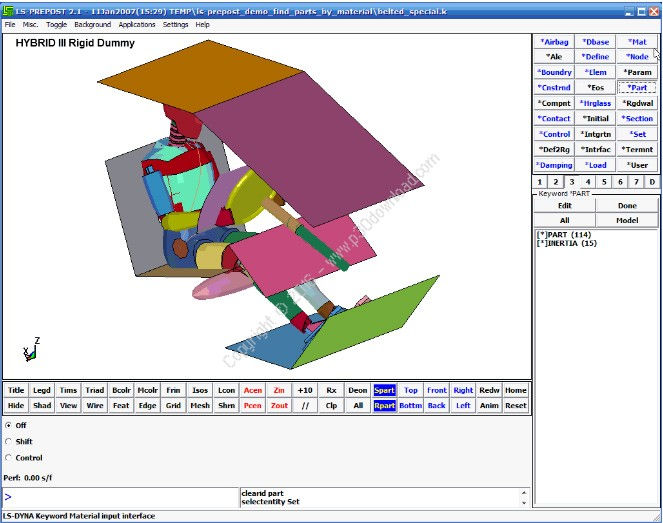Click the Edit button in Keyword *PART
Viewport: 663px width, 523px height.
(564, 206)
